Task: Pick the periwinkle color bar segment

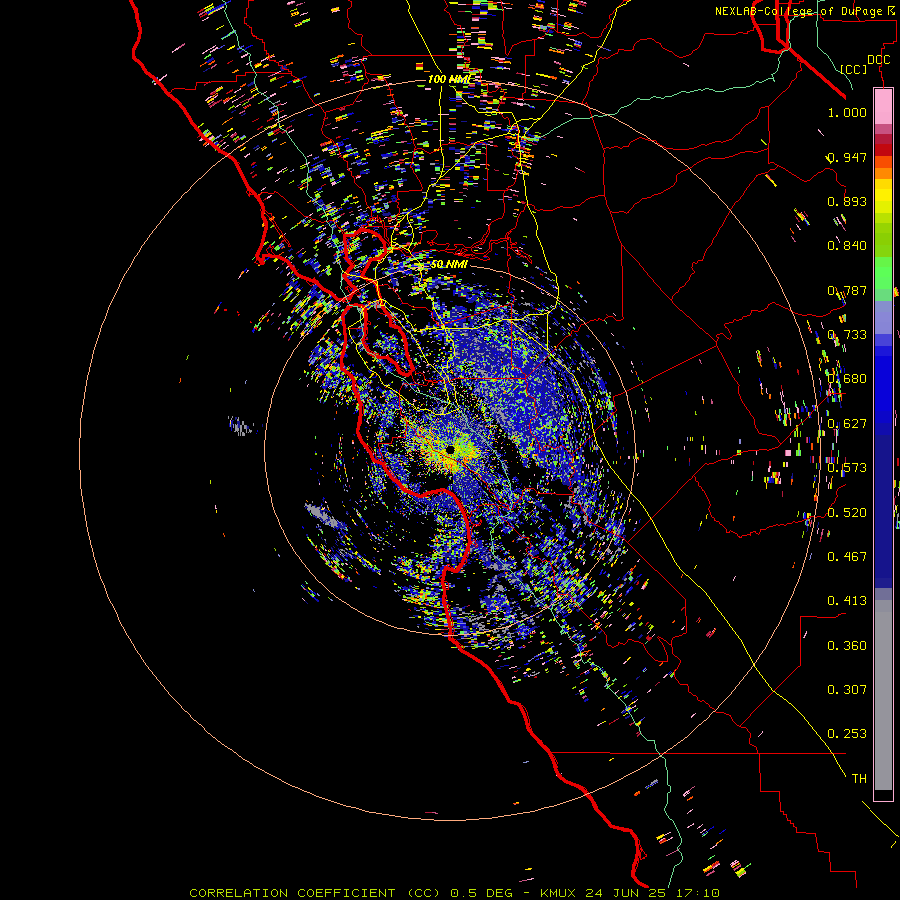Action: click(x=883, y=317)
